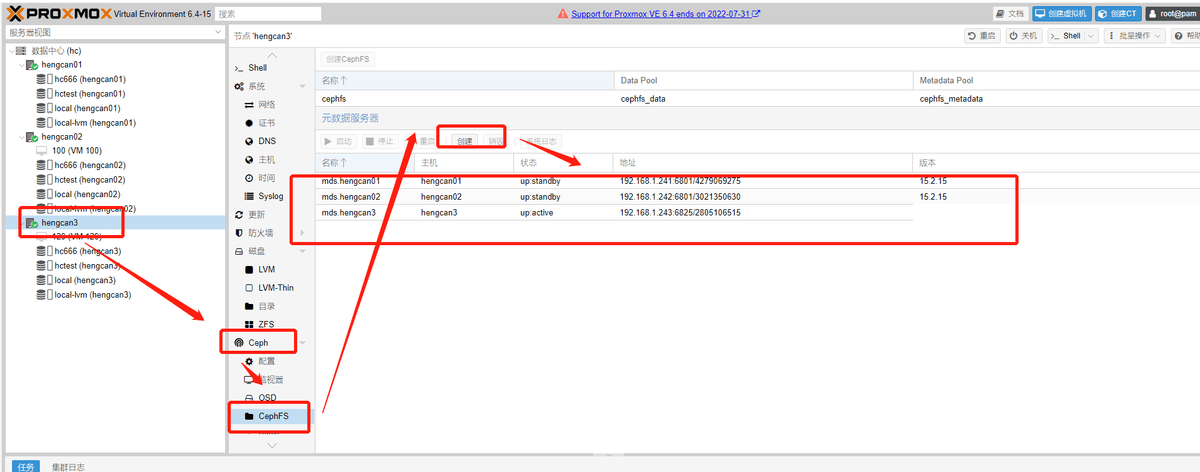Open the 文档 documentation button
The width and height of the screenshot is (1200, 472).
pos(1011,14)
